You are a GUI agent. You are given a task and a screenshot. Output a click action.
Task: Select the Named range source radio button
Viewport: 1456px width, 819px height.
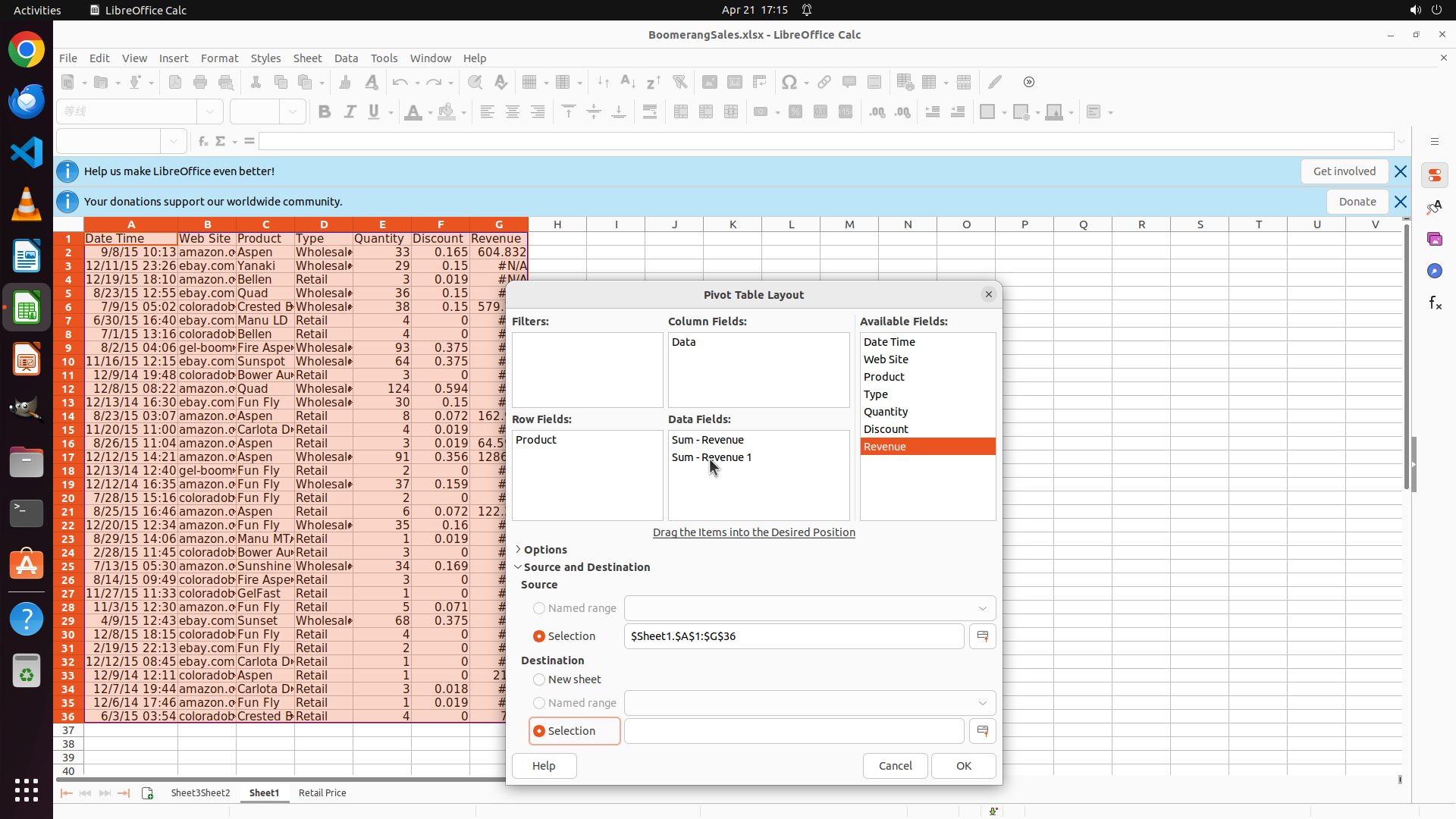coord(539,608)
